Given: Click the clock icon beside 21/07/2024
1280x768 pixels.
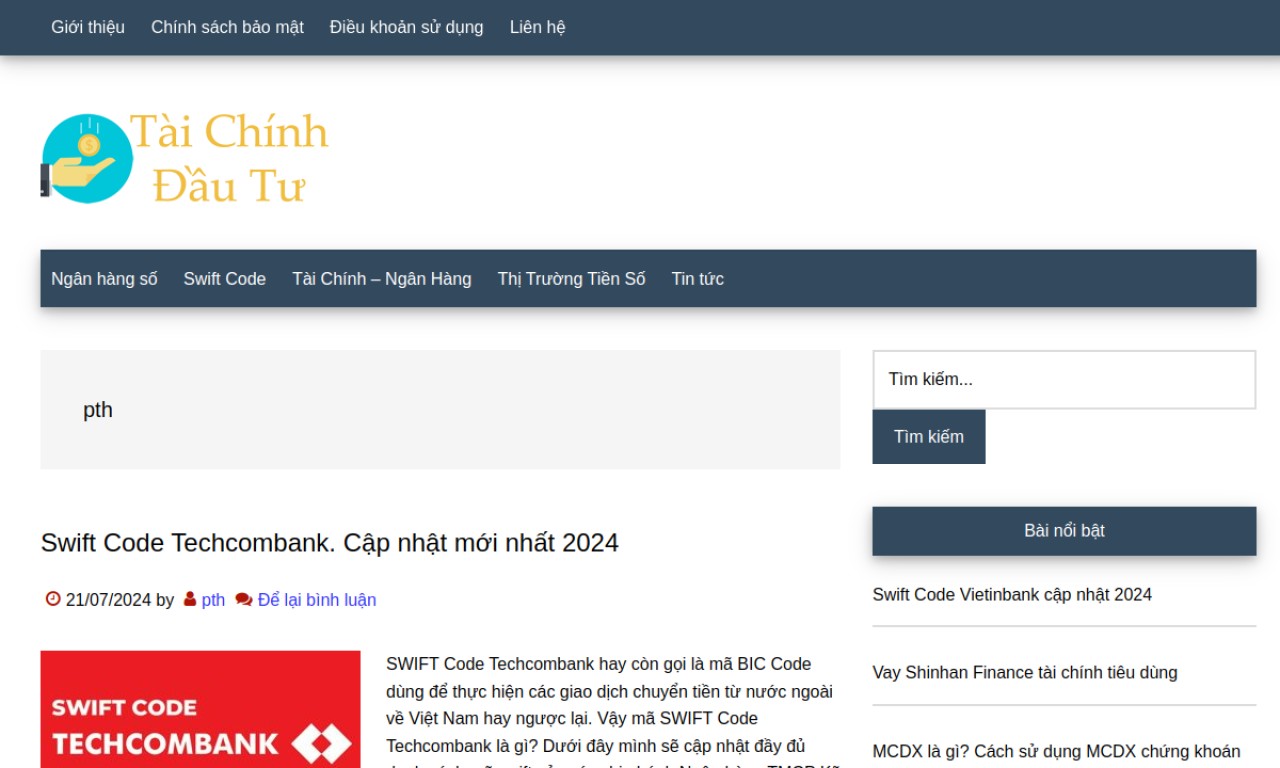Looking at the screenshot, I should pyautogui.click(x=53, y=599).
